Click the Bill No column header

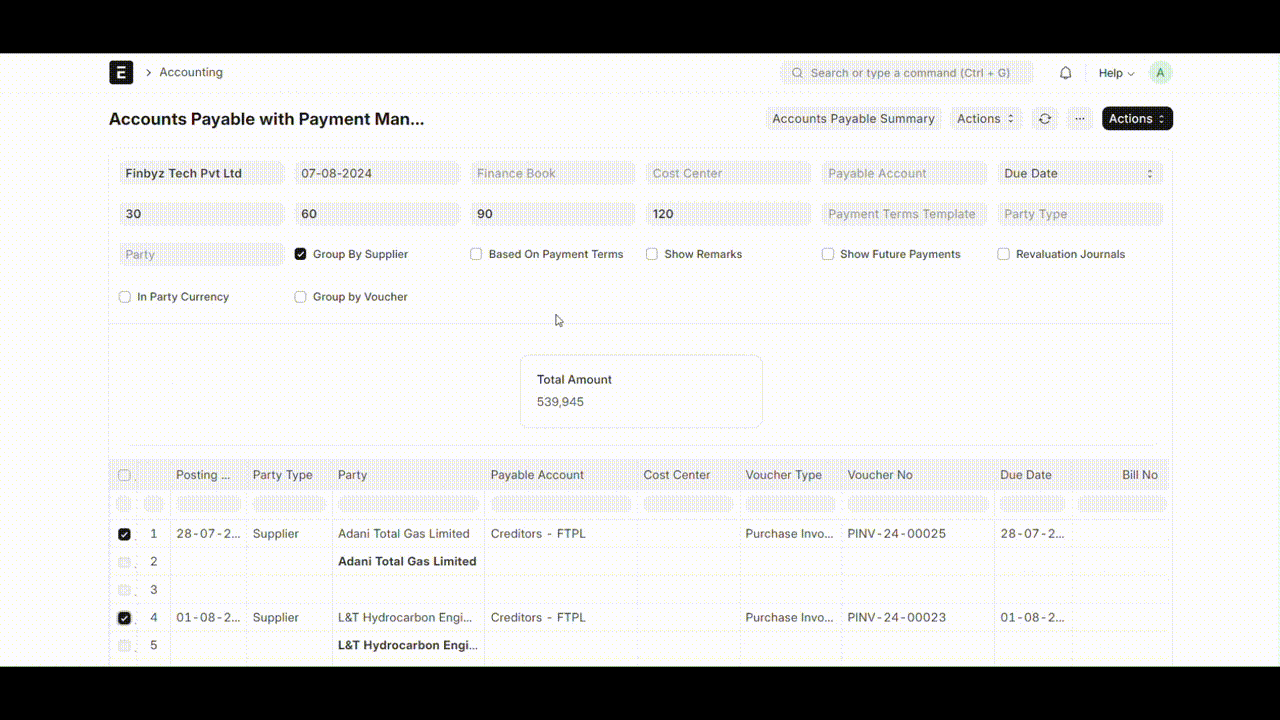coord(1122,475)
